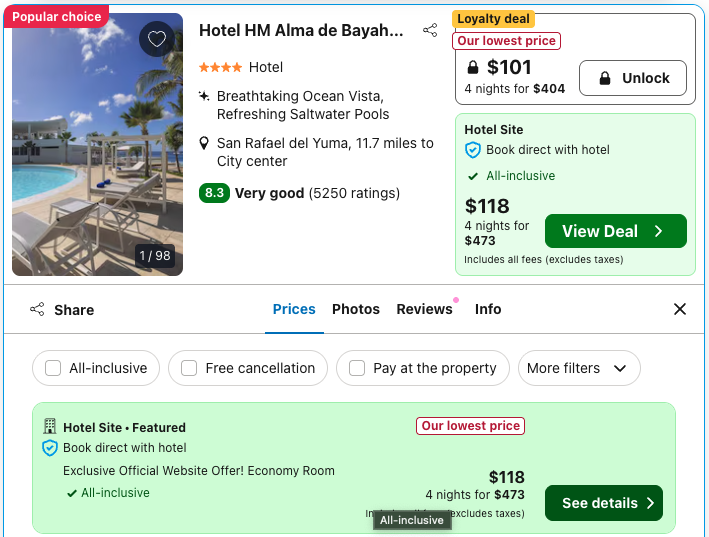Expand the More filters dropdown
Viewport: 709px width, 537px height.
pos(577,368)
